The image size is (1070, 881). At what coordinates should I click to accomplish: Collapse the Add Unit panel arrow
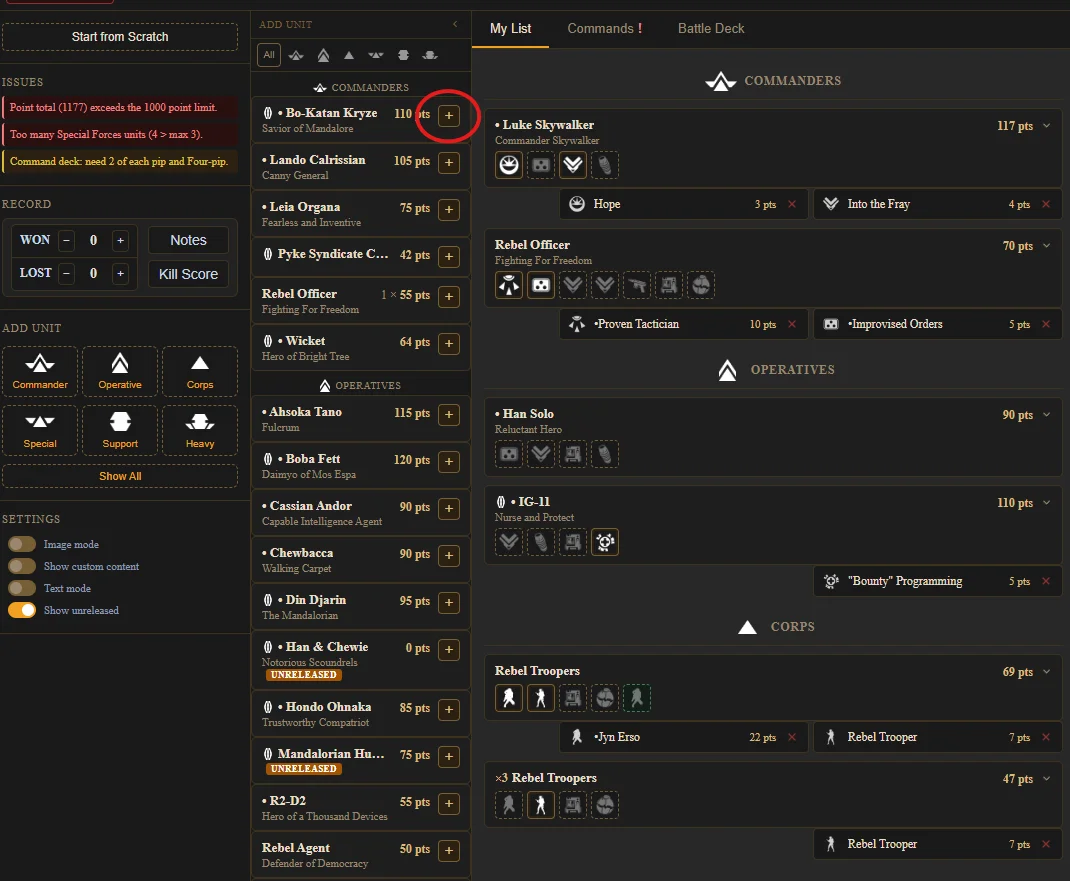pos(455,25)
